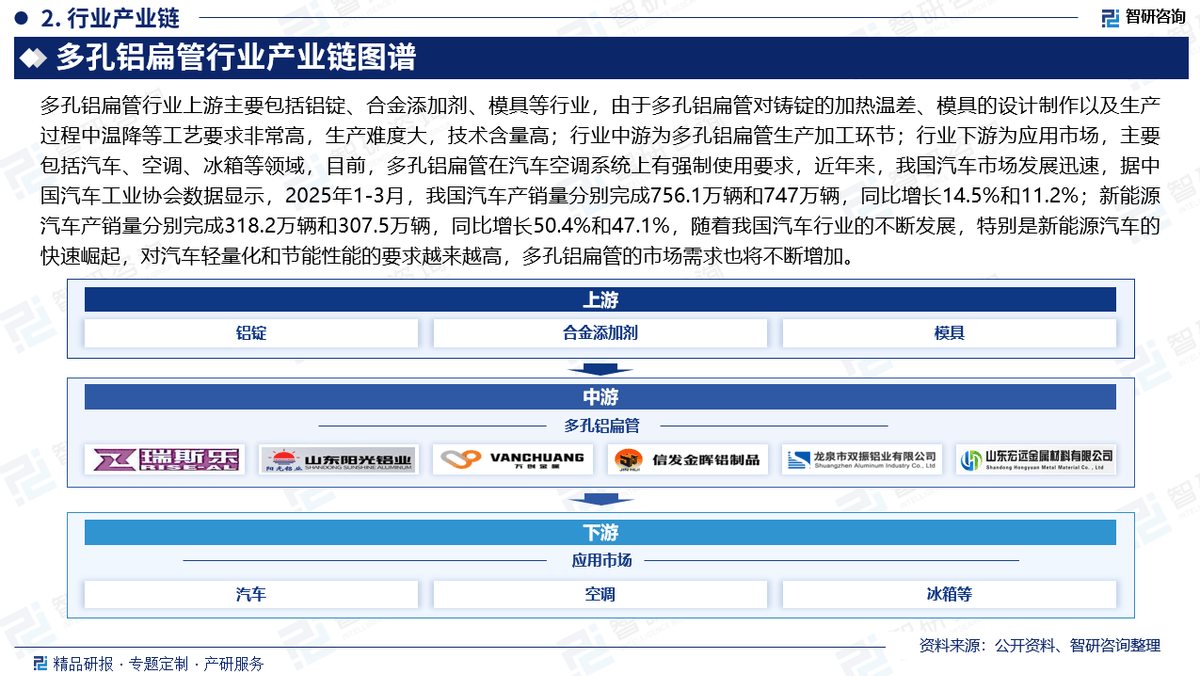Image resolution: width=1200 pixels, height=676 pixels.
Task: Click the 空调 box
Action: point(600,594)
